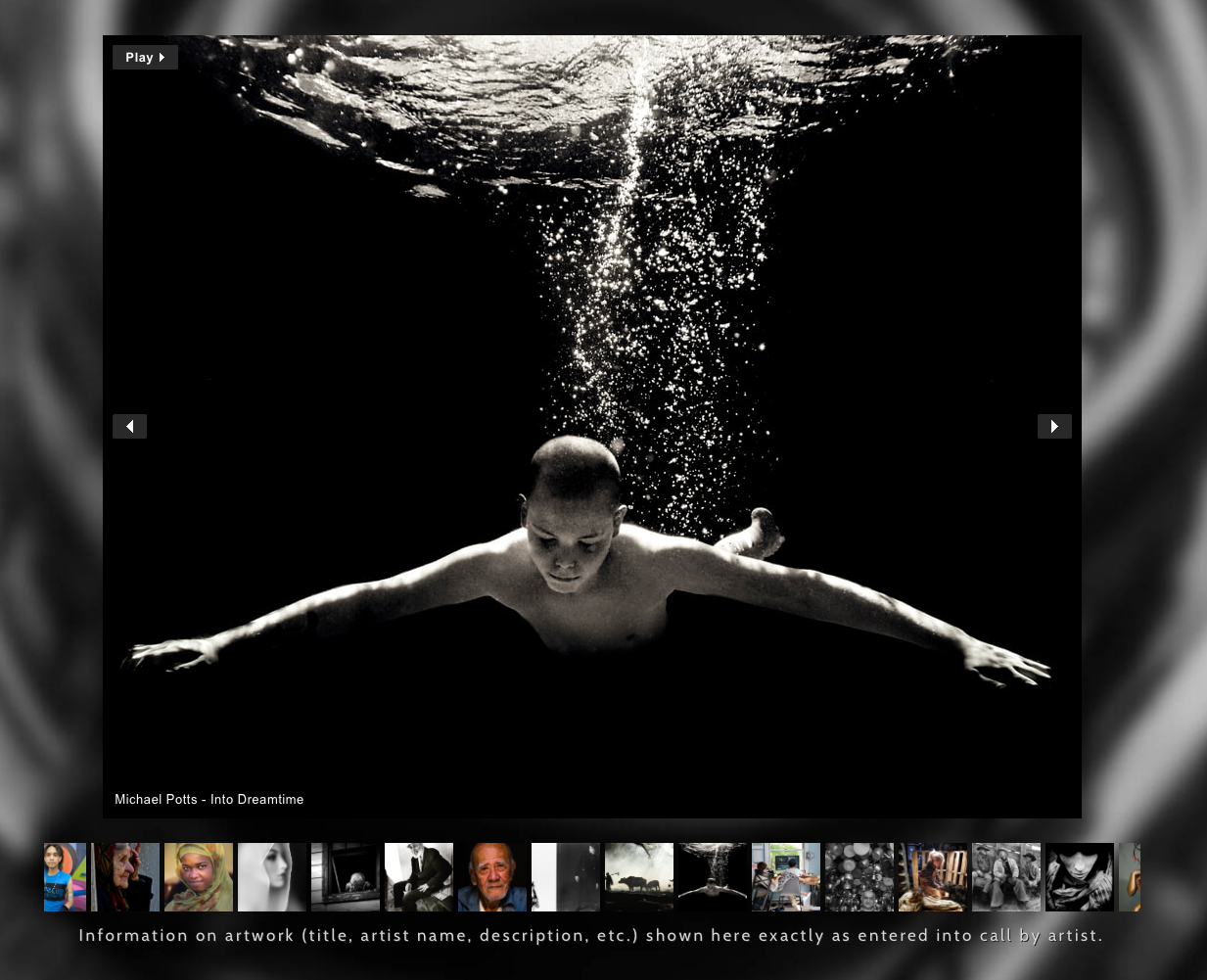The width and height of the screenshot is (1207, 980).
Task: Click the 'Michael Potts - Into Dreamtime' caption
Action: (x=209, y=800)
